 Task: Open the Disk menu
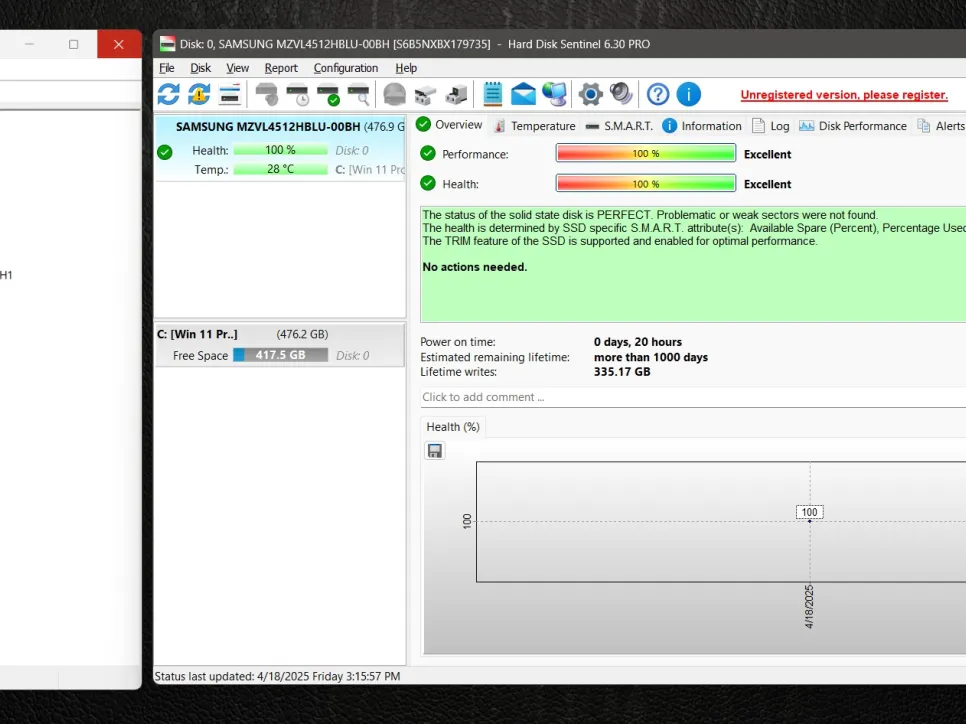coord(200,68)
